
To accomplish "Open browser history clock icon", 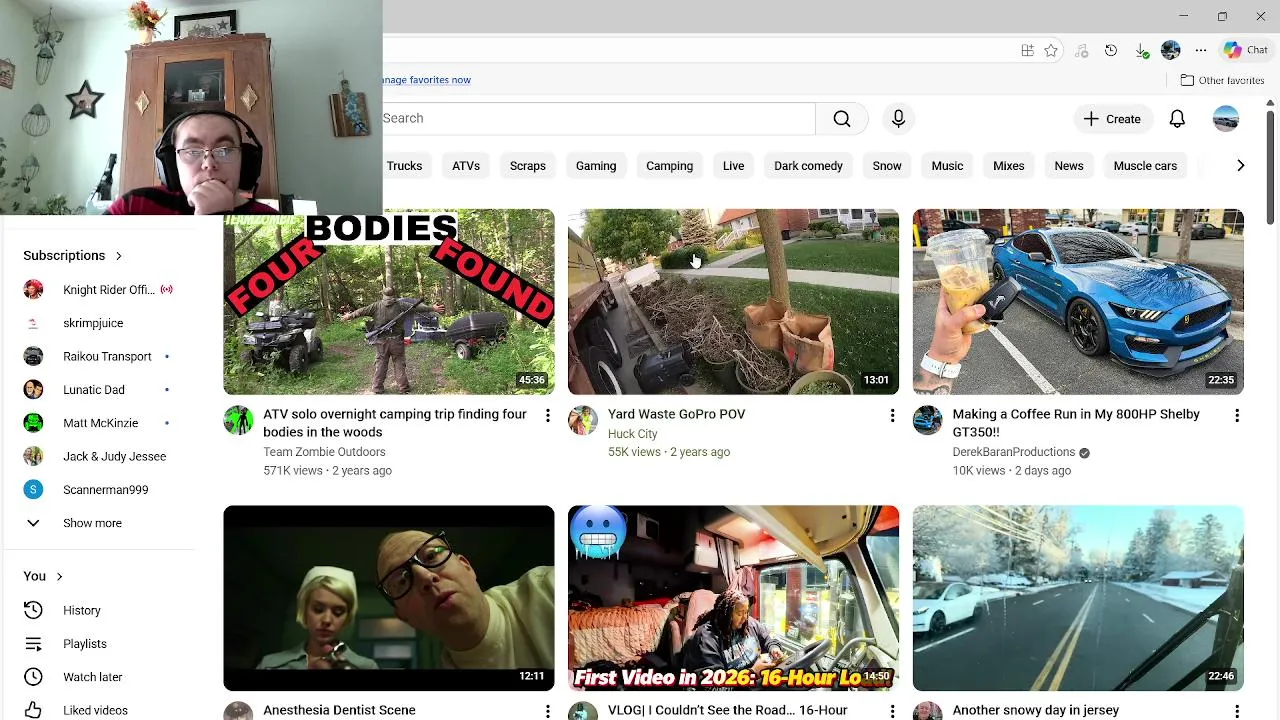I will (1111, 50).
